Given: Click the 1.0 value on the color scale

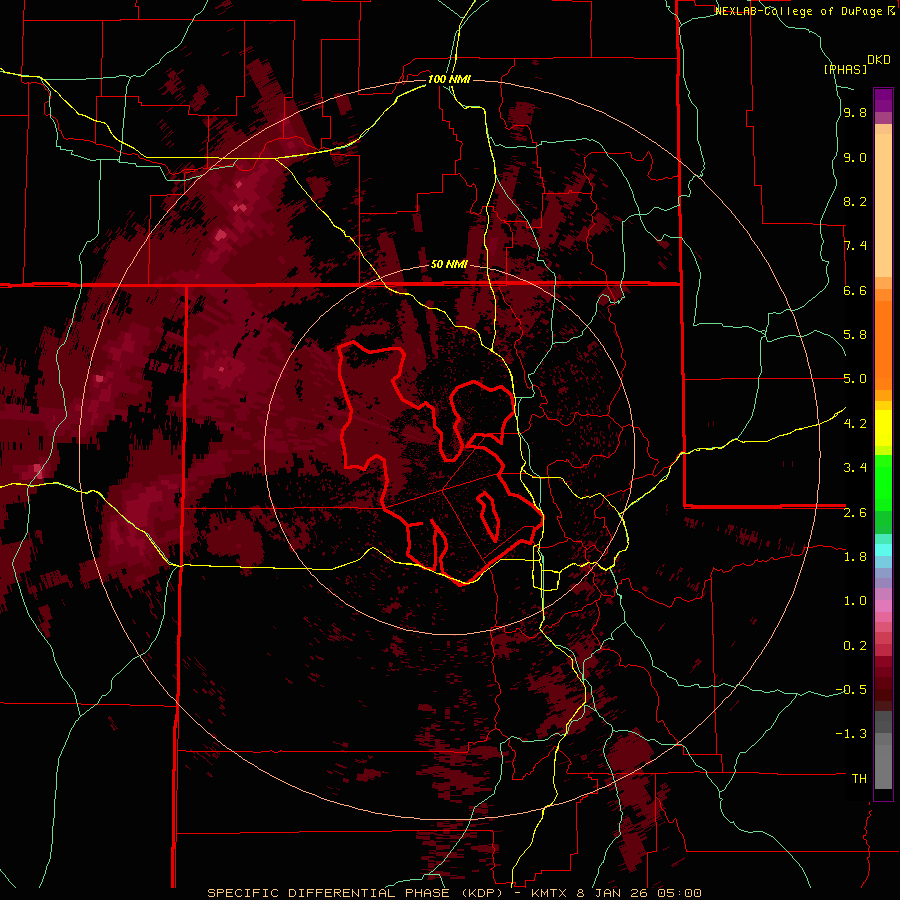Looking at the screenshot, I should [855, 601].
